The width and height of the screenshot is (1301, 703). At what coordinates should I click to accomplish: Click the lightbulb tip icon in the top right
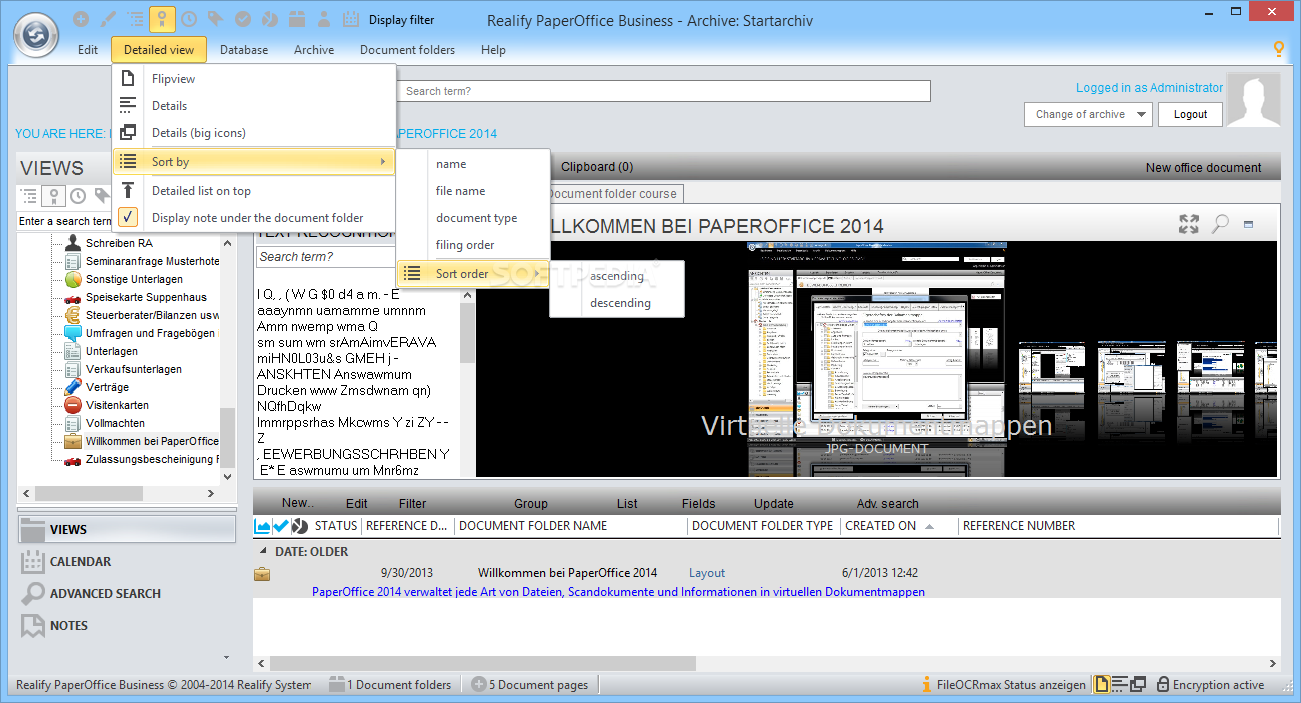[x=1278, y=49]
